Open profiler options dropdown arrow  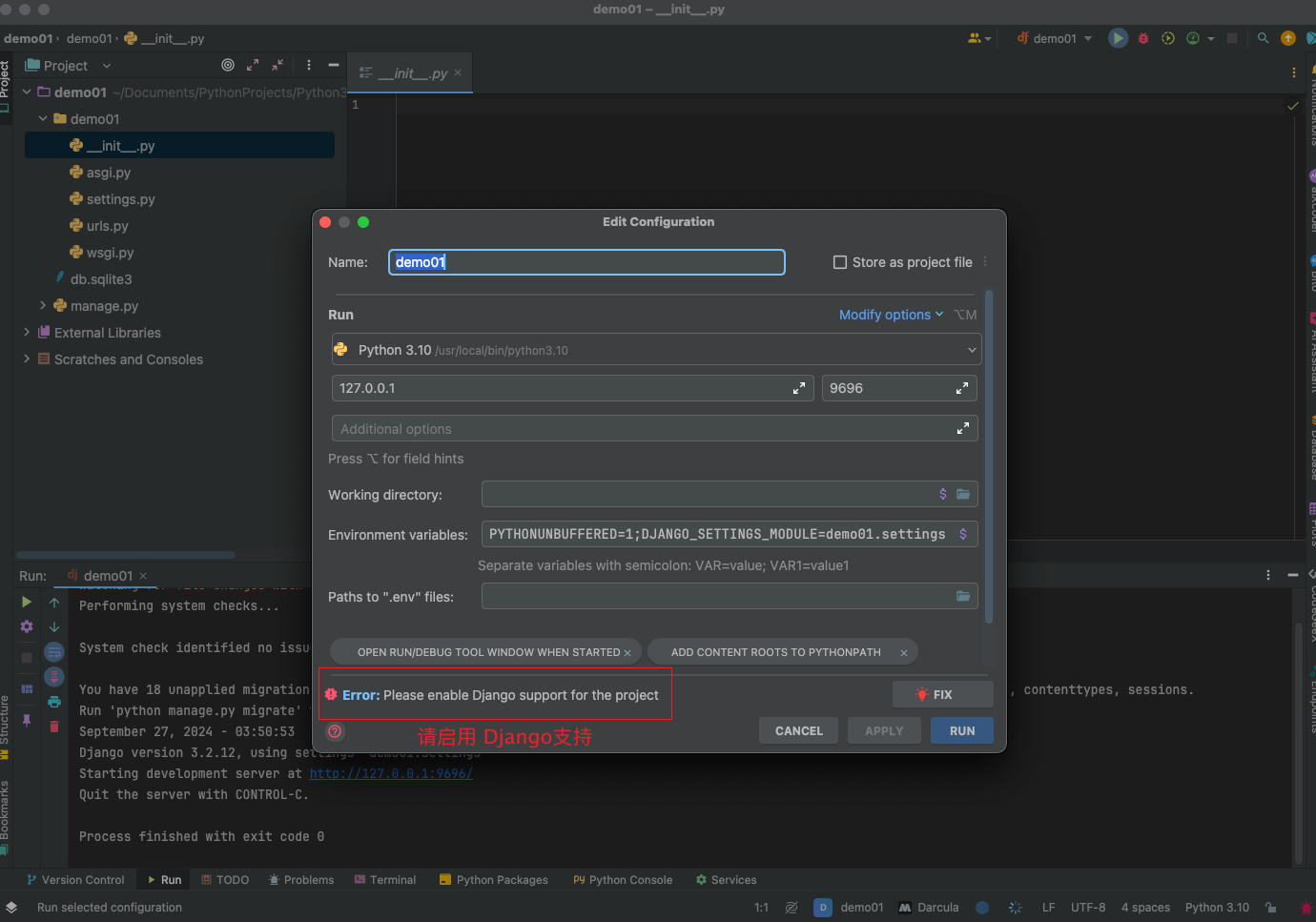1211,39
